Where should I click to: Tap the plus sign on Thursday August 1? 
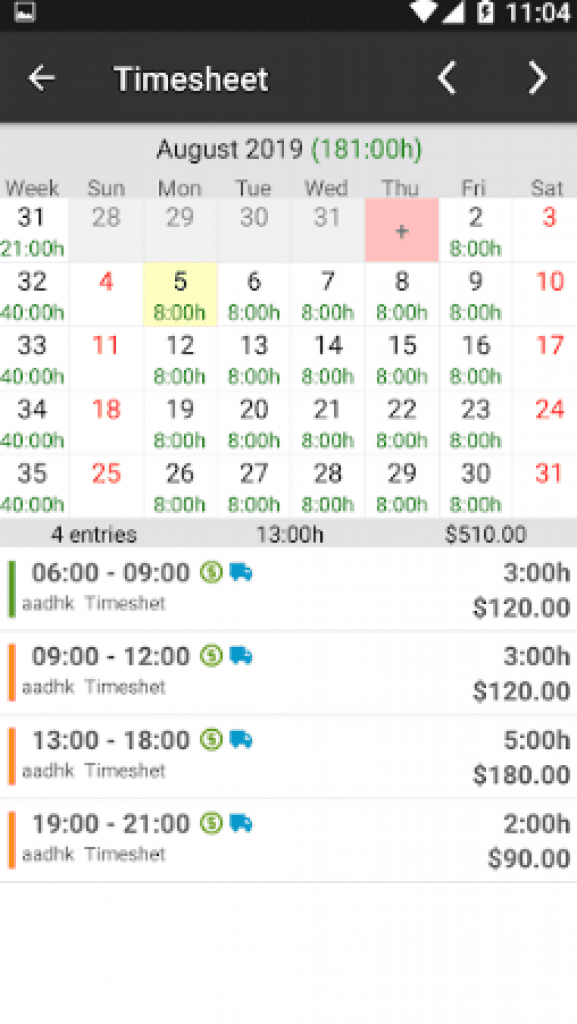click(401, 229)
